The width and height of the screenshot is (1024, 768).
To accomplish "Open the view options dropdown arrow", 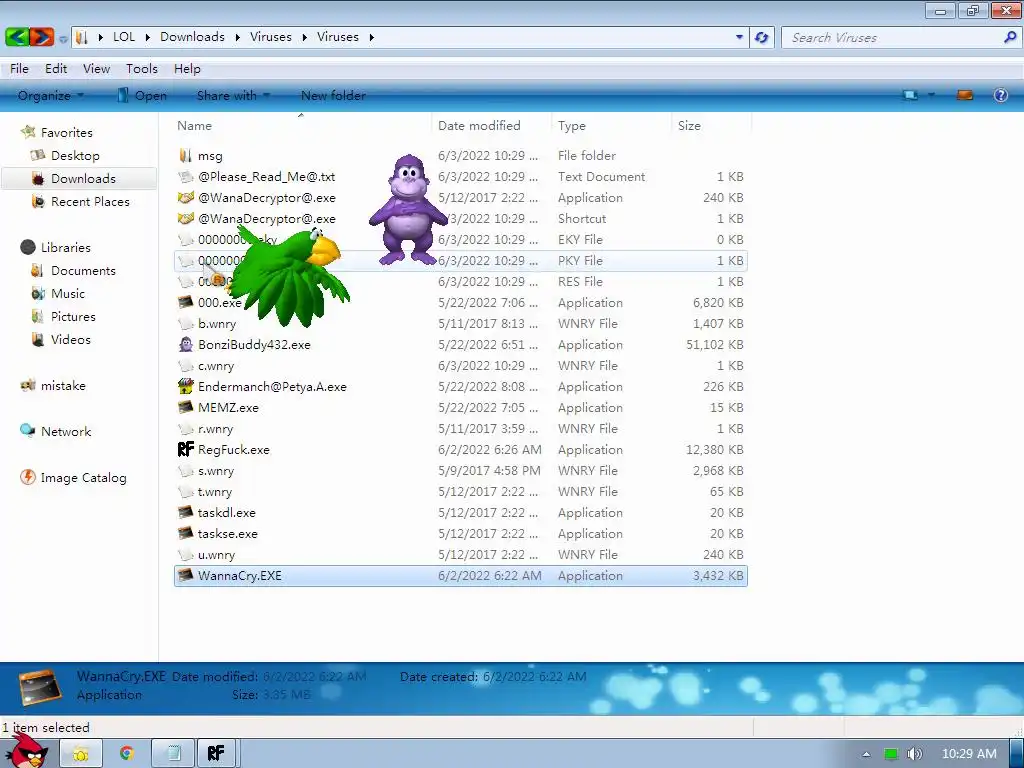I will point(931,95).
